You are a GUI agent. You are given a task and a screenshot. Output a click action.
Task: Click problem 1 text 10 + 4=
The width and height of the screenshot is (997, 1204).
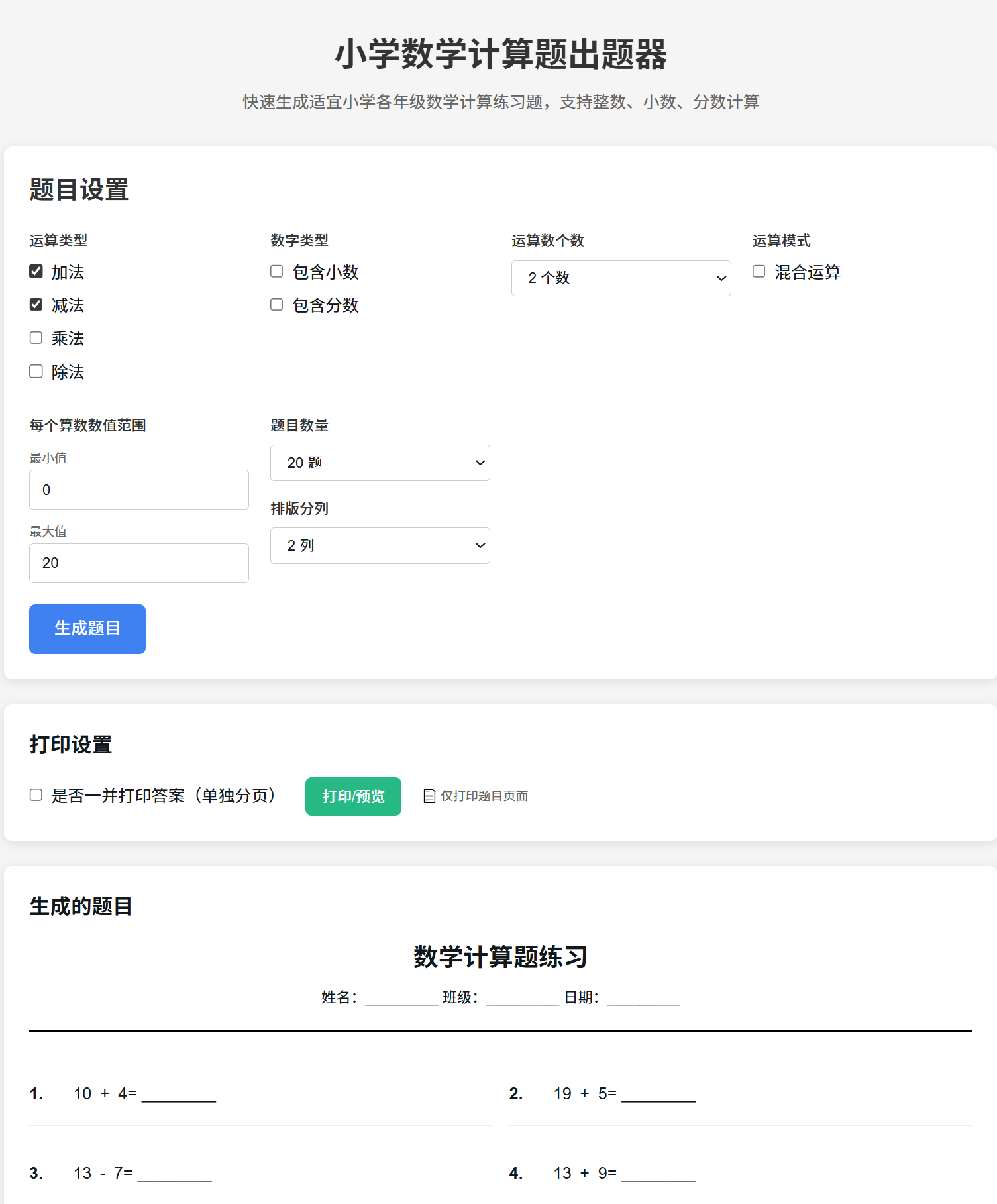tap(105, 1094)
